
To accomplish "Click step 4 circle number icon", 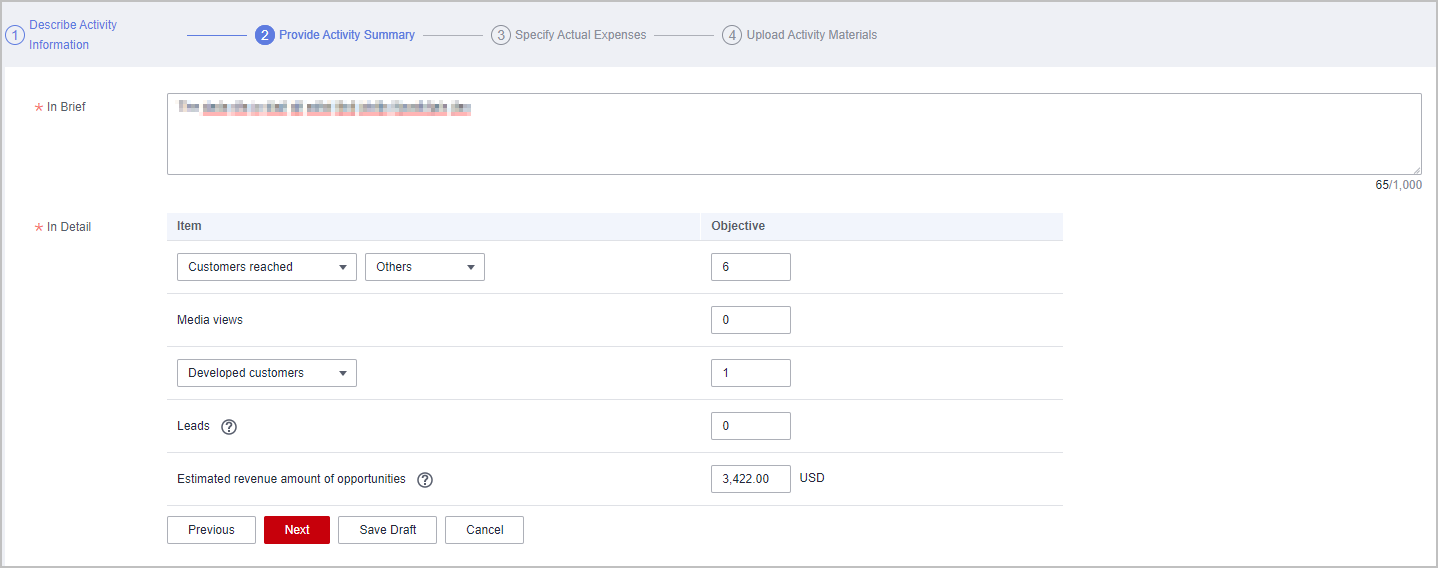I will coord(732,35).
